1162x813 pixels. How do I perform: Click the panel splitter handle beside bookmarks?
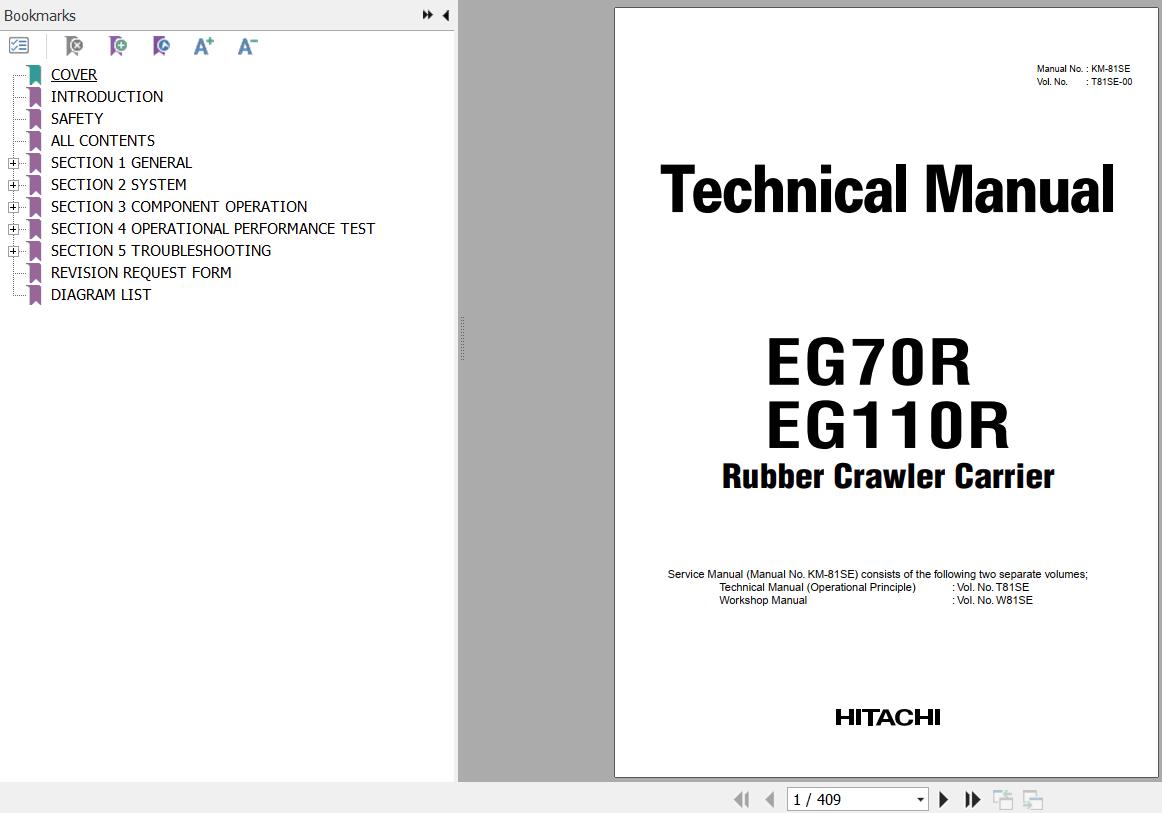coord(462,338)
